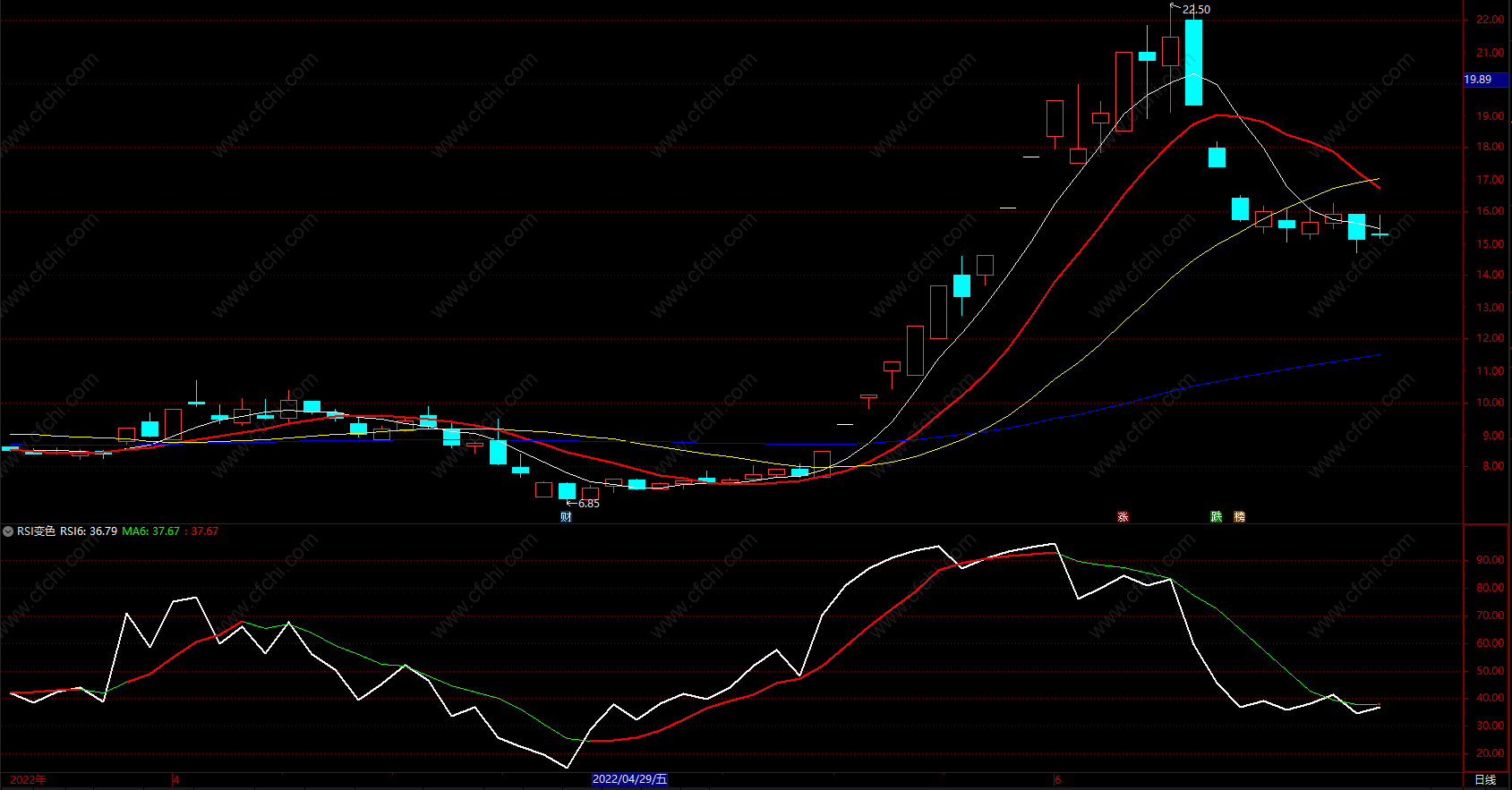Click the RSI6: 36.79 value

[89, 531]
